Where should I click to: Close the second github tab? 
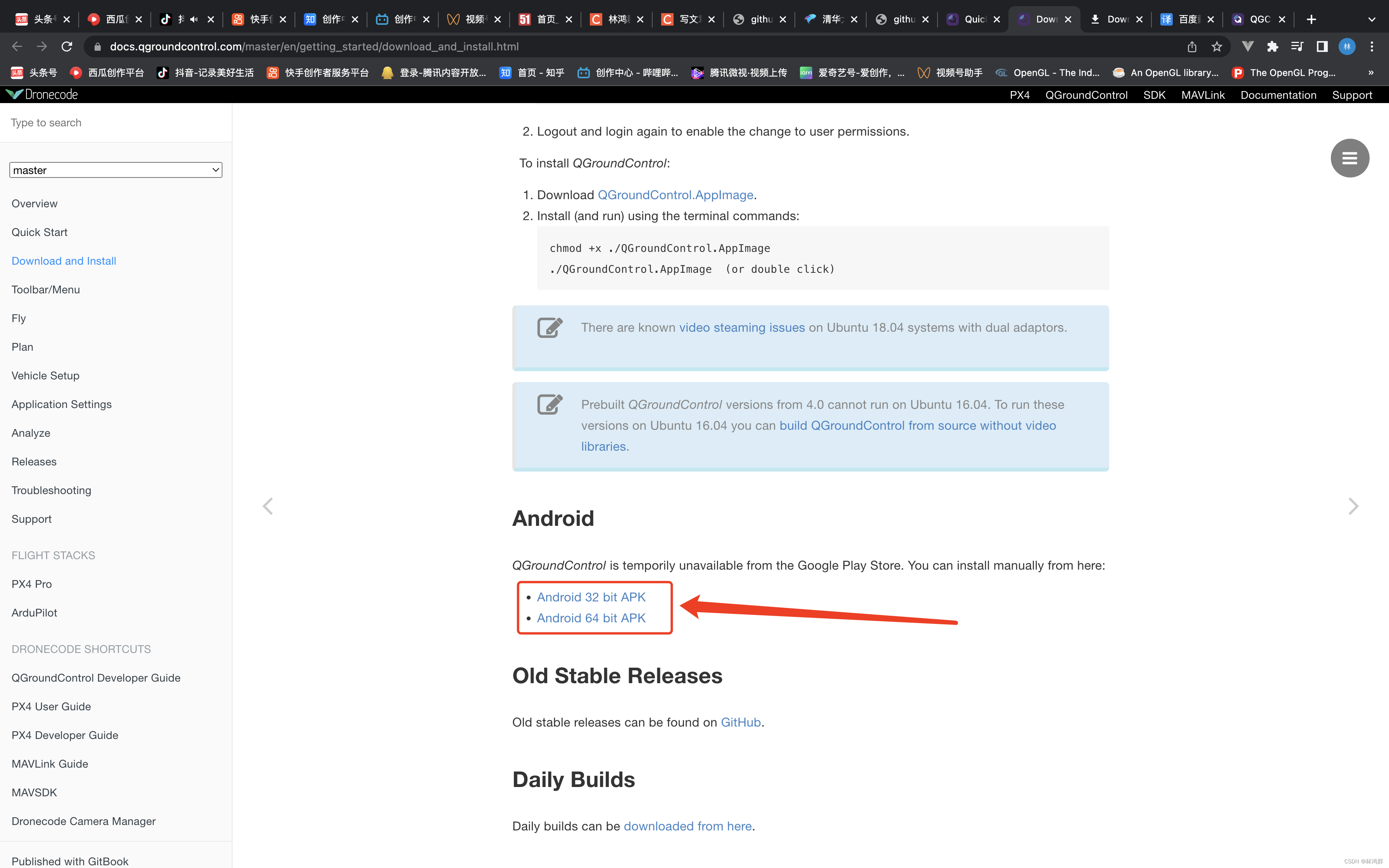(x=925, y=19)
